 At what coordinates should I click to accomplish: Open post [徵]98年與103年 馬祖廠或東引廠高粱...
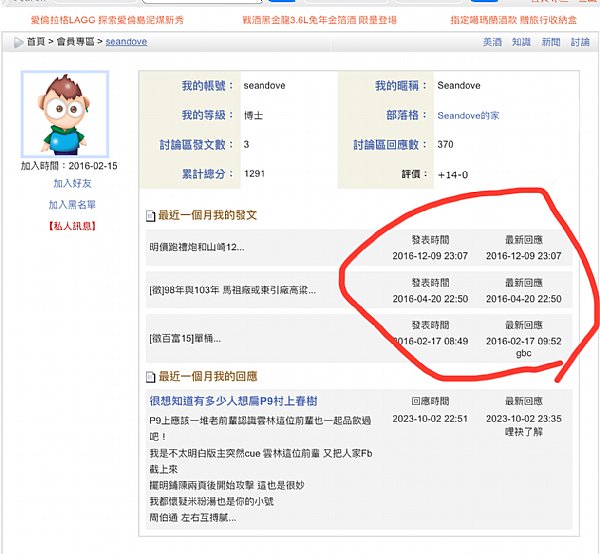233,290
